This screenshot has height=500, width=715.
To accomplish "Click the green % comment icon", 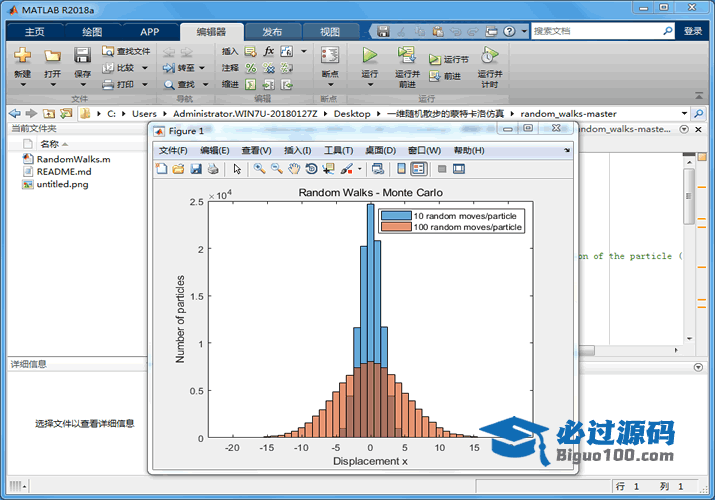I will pyautogui.click(x=250, y=68).
